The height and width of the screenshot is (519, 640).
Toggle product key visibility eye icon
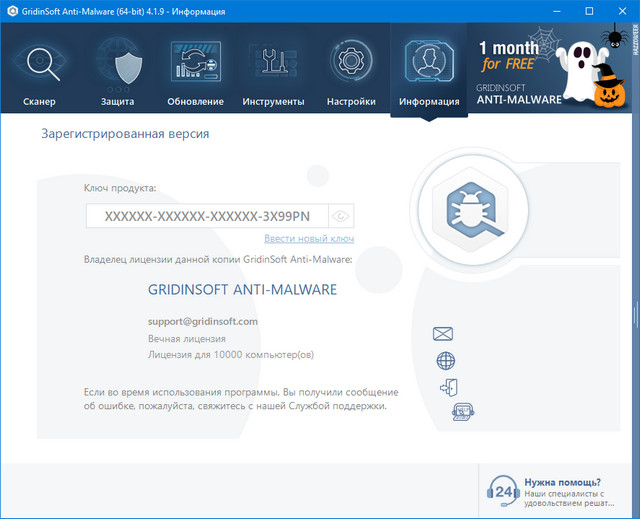342,216
